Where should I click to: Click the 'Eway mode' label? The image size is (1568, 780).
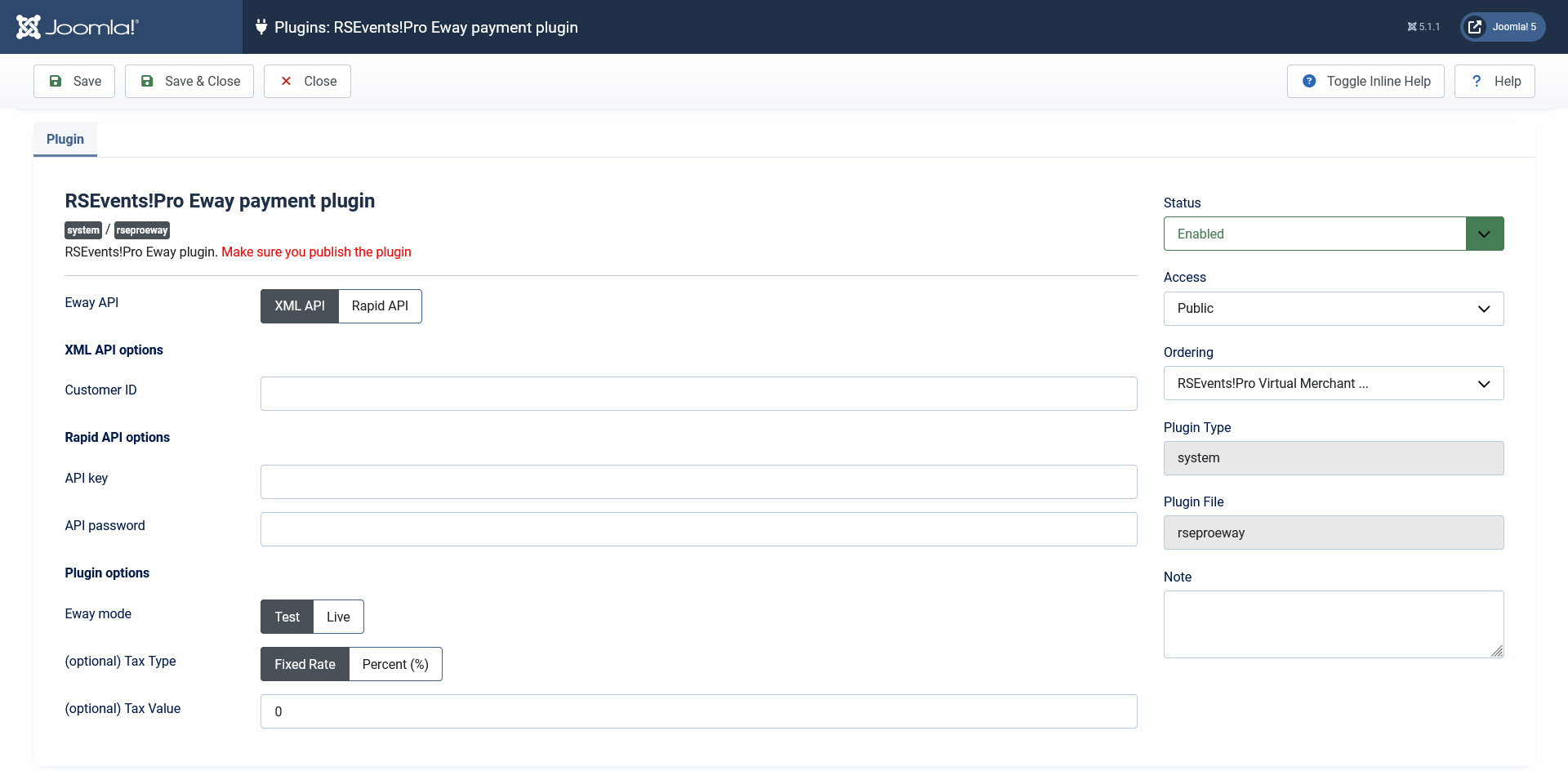(98, 613)
